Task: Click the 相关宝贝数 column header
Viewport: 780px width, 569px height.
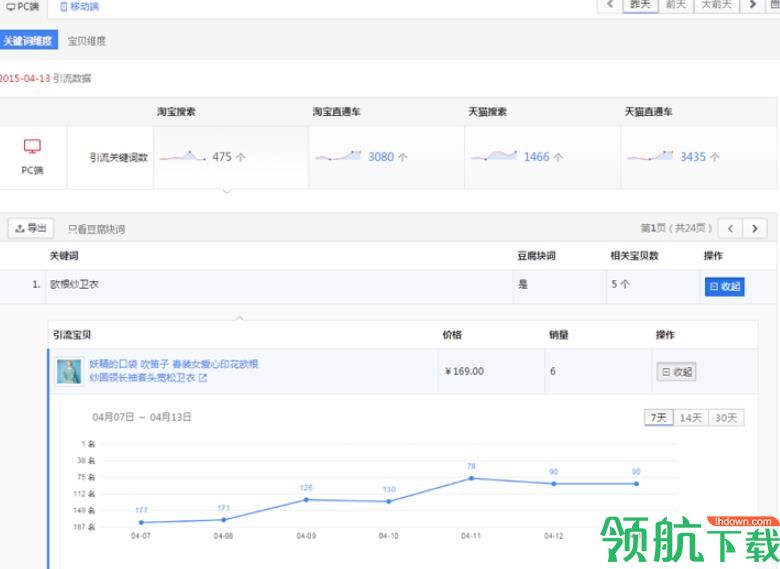Action: click(635, 256)
